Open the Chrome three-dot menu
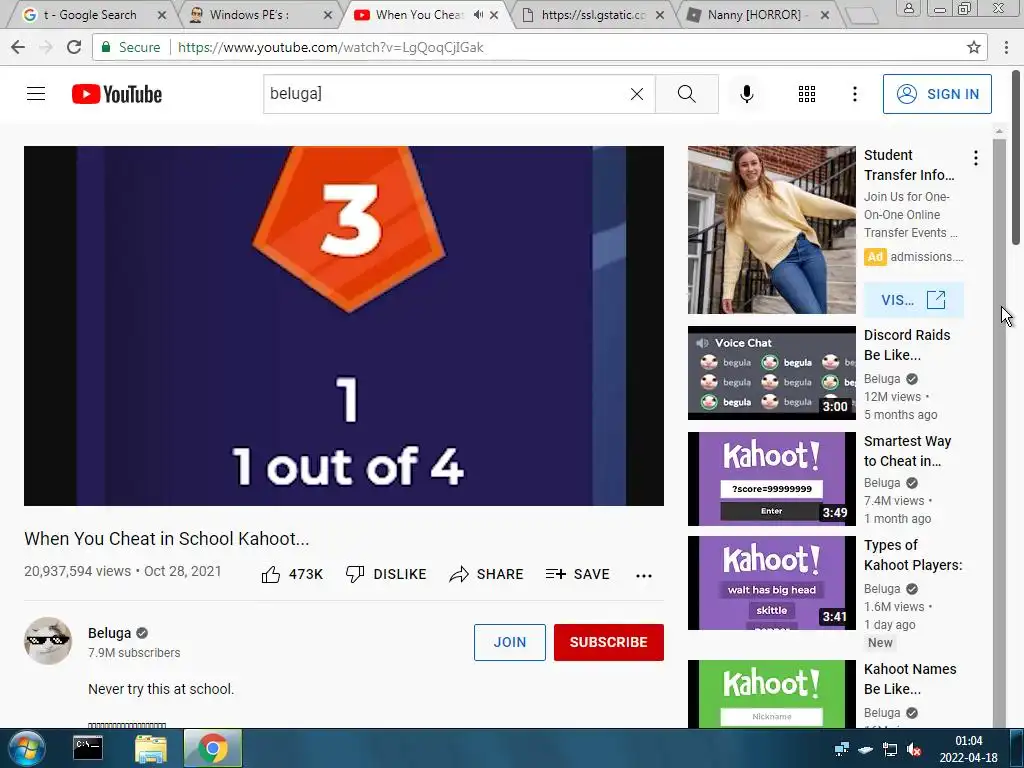Image resolution: width=1024 pixels, height=768 pixels. pyautogui.click(x=1006, y=47)
